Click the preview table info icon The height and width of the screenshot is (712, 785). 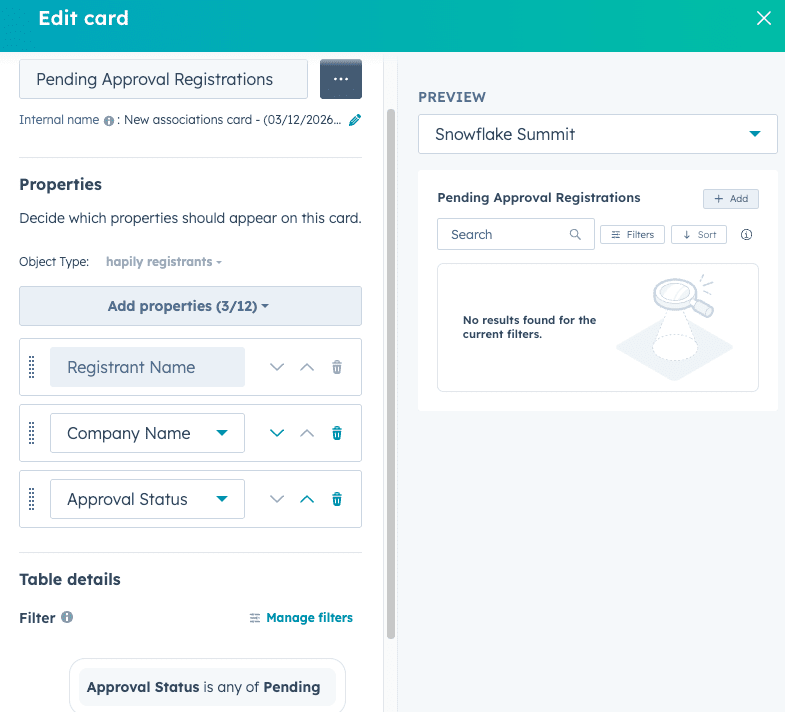click(x=746, y=235)
